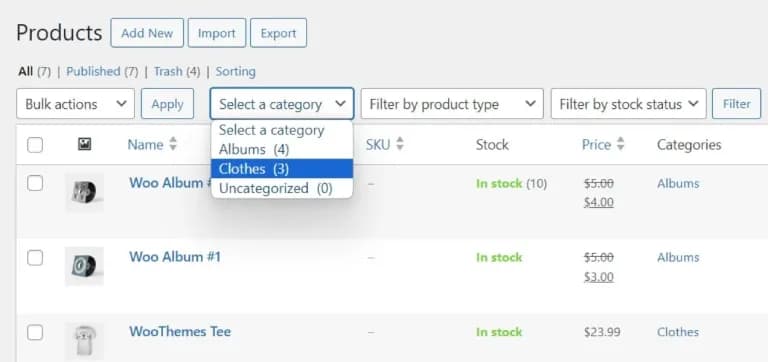
Task: Click Clothes category for WooThemes Tee
Action: click(x=678, y=332)
